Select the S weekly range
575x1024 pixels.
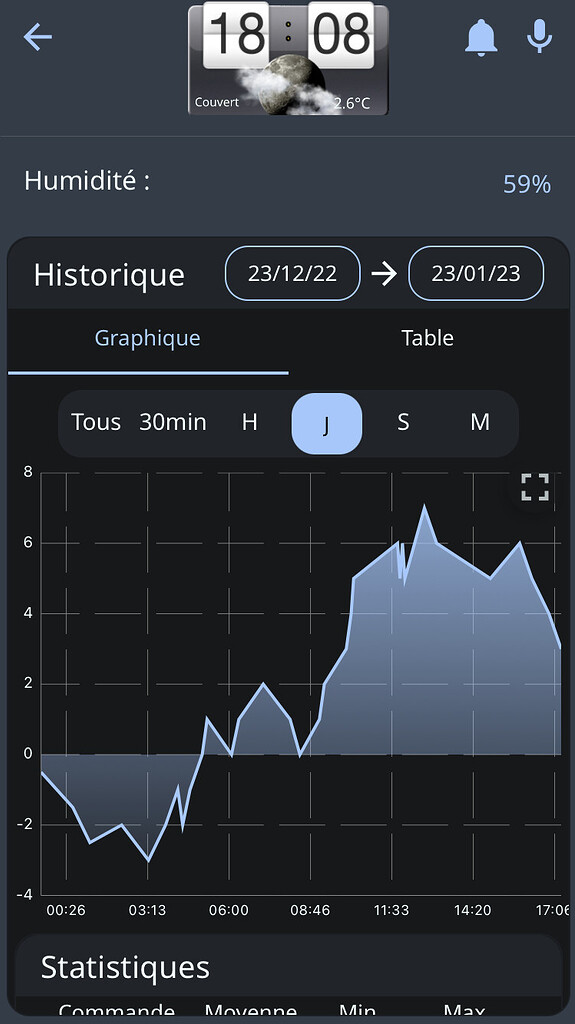pyautogui.click(x=403, y=423)
